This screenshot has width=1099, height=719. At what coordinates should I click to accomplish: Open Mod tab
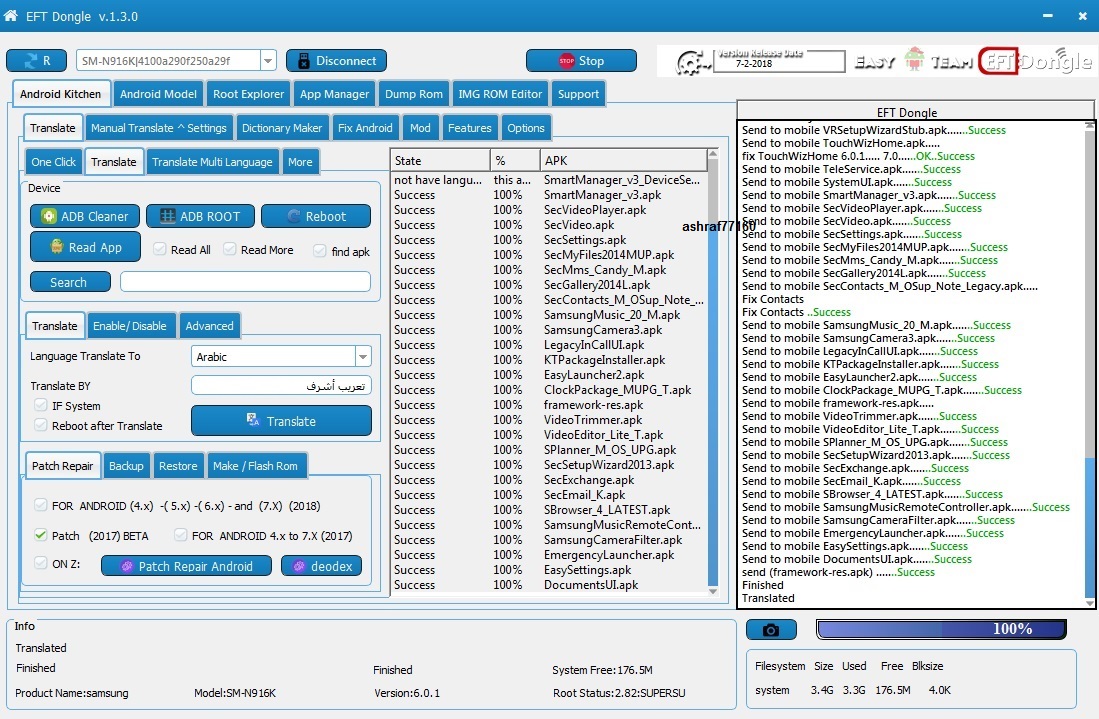[x=421, y=128]
